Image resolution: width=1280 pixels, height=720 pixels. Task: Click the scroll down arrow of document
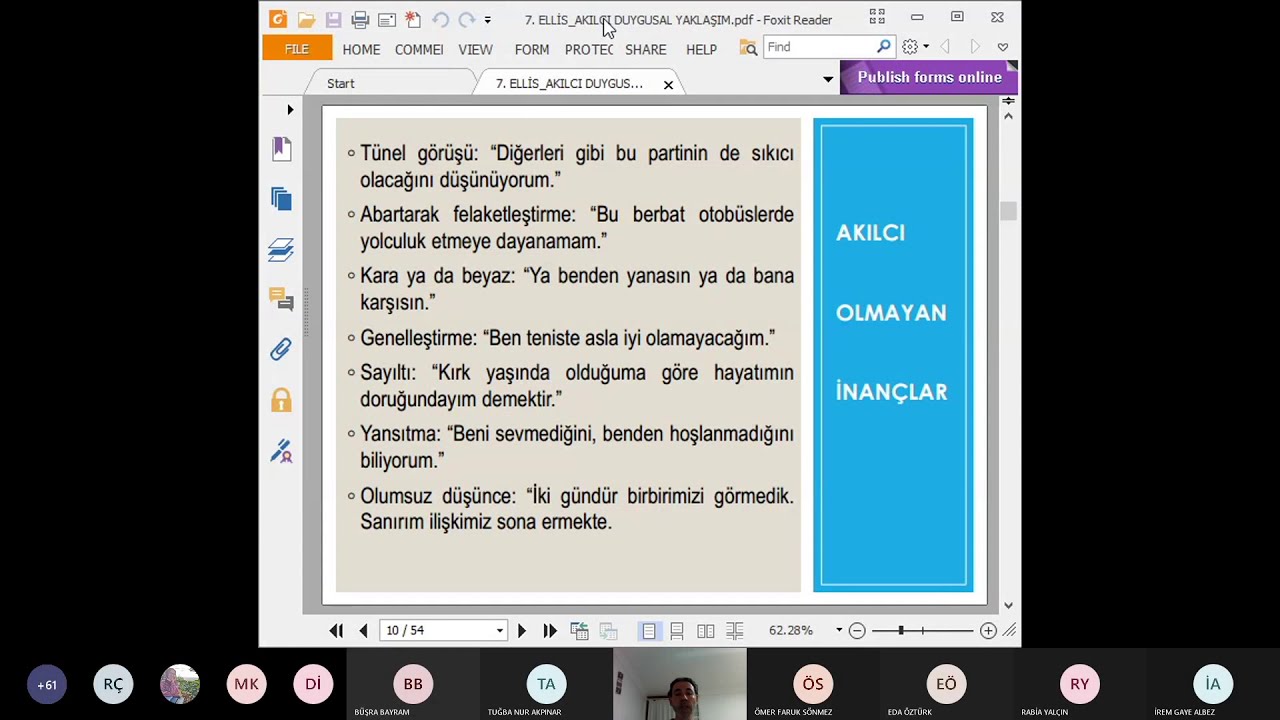click(1008, 605)
